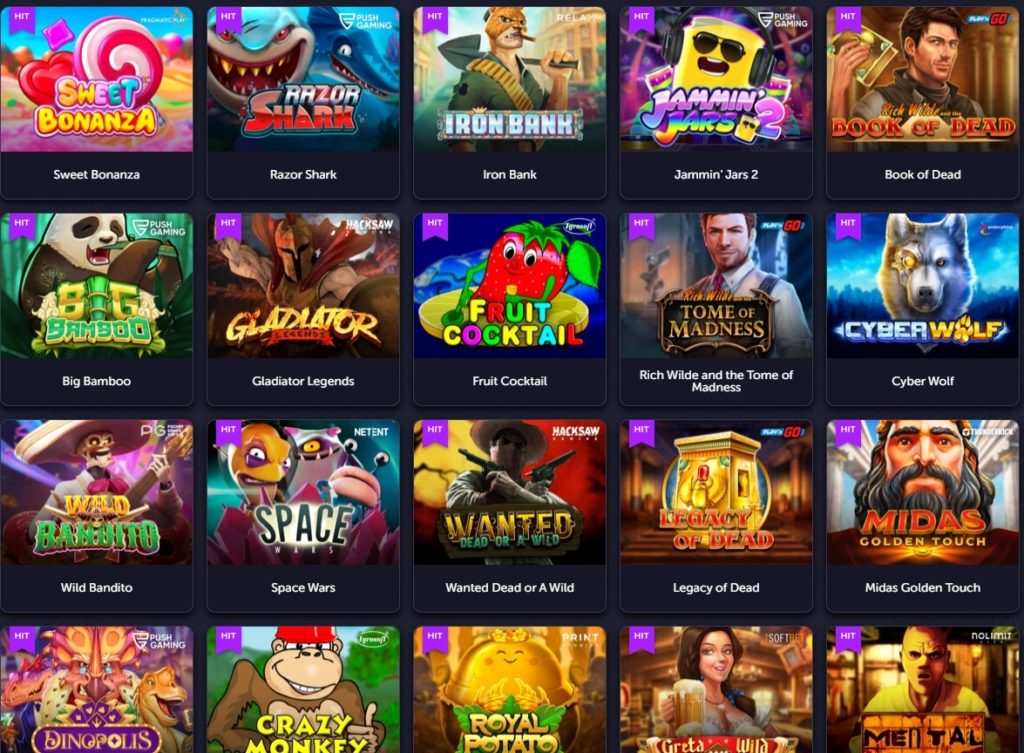The image size is (1024, 753).
Task: Open Wanted Dead or A Wild title
Action: [x=509, y=587]
